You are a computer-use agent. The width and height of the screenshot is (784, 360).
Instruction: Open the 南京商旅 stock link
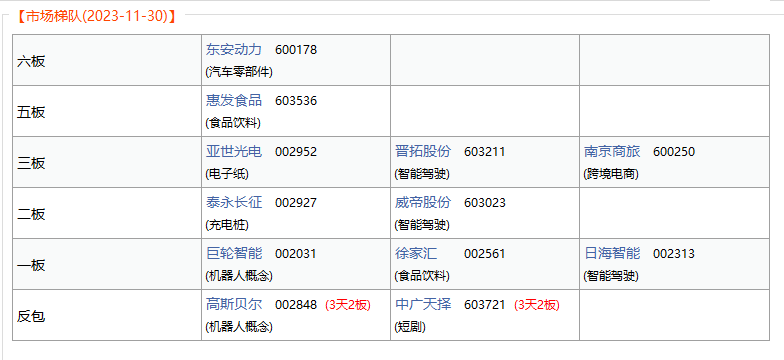click(x=612, y=152)
